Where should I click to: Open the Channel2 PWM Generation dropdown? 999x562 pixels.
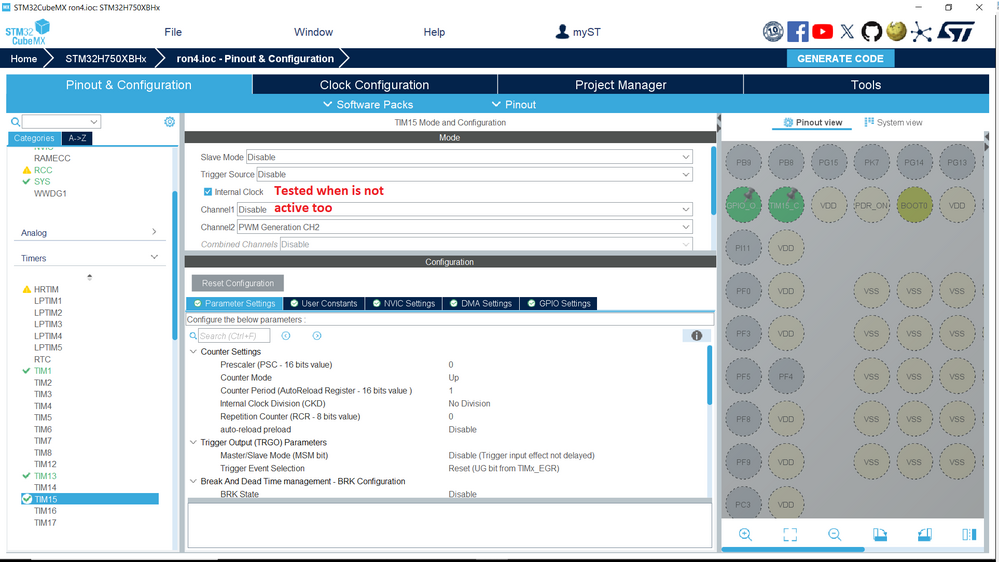pos(464,227)
